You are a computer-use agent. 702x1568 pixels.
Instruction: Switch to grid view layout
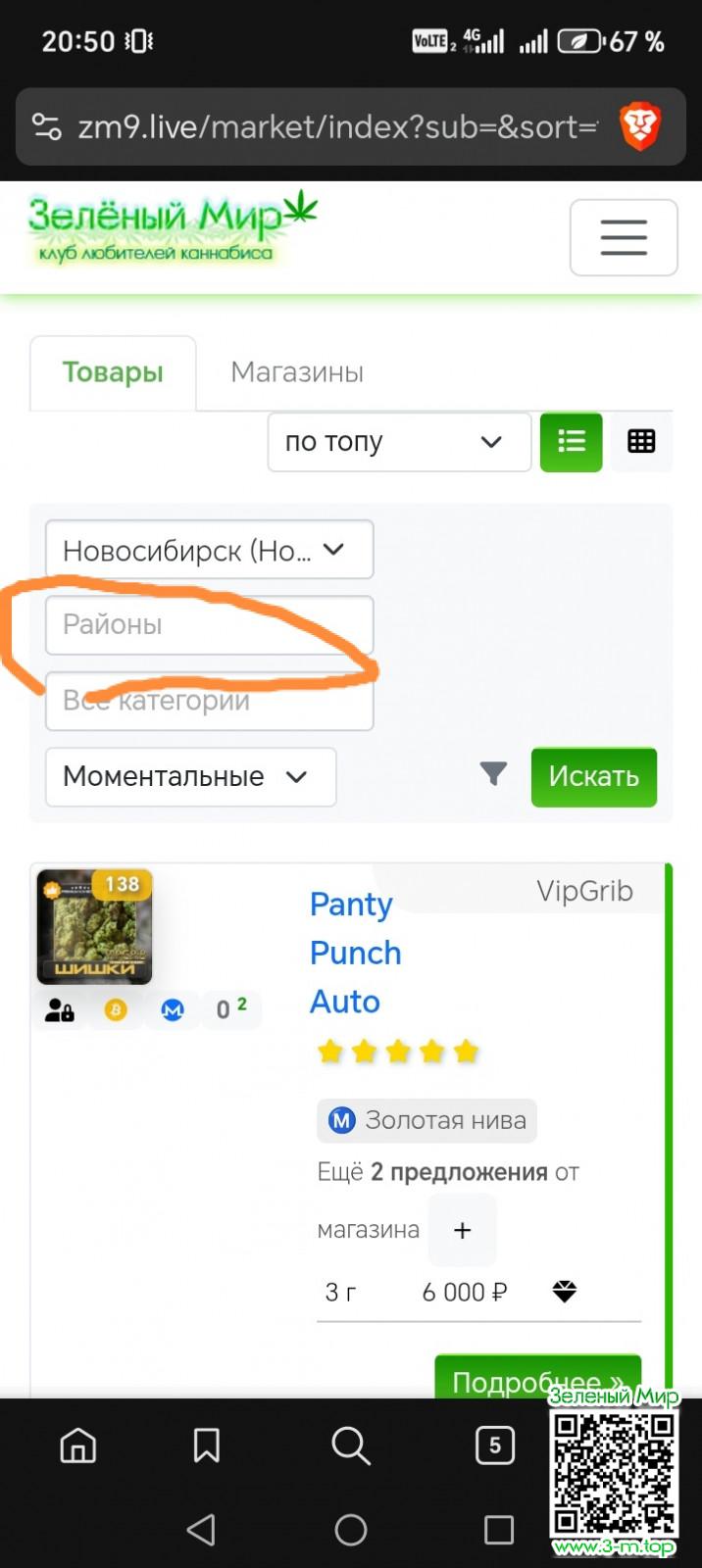pyautogui.click(x=641, y=442)
